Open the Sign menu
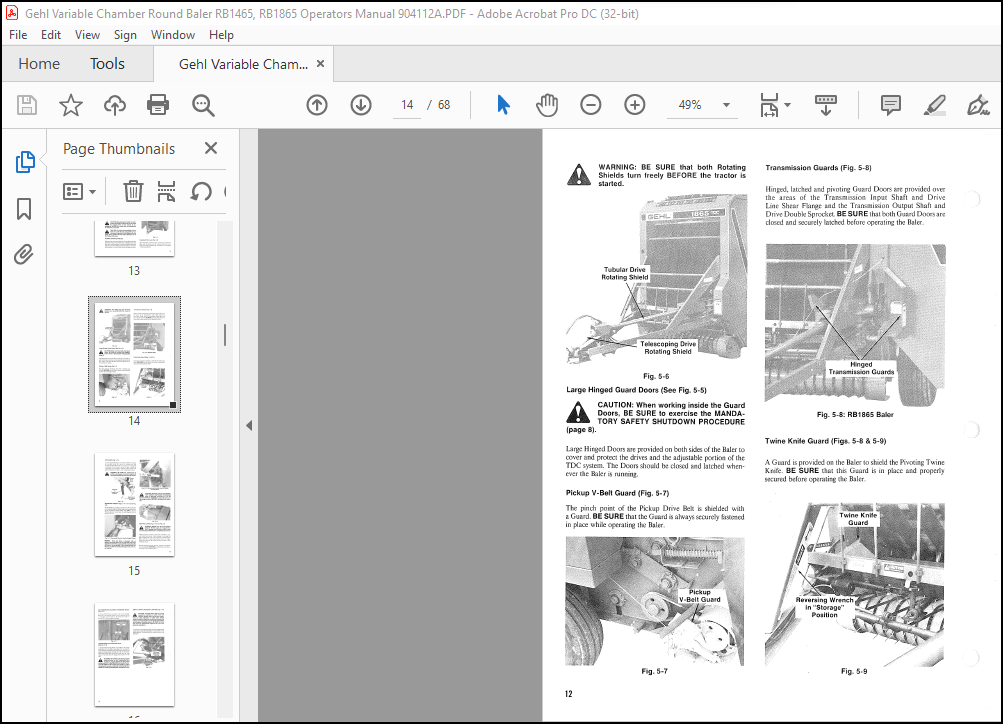1003x724 pixels. (x=125, y=35)
